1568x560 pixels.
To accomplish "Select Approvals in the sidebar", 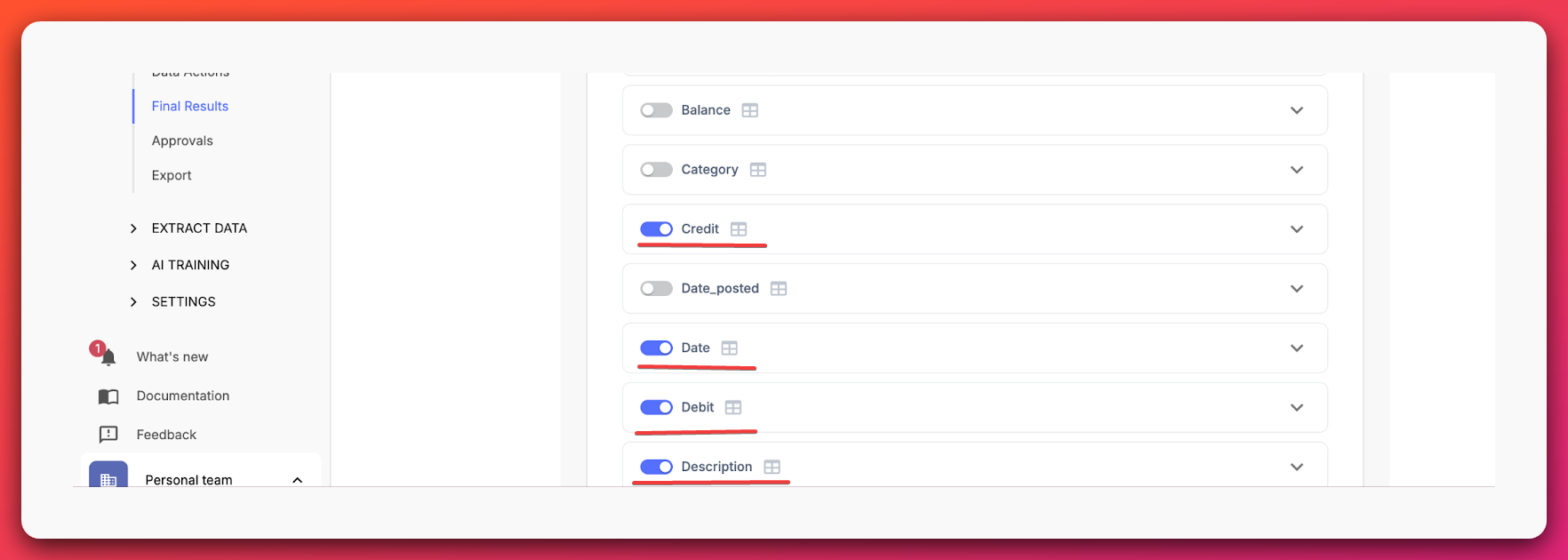I will coord(181,140).
